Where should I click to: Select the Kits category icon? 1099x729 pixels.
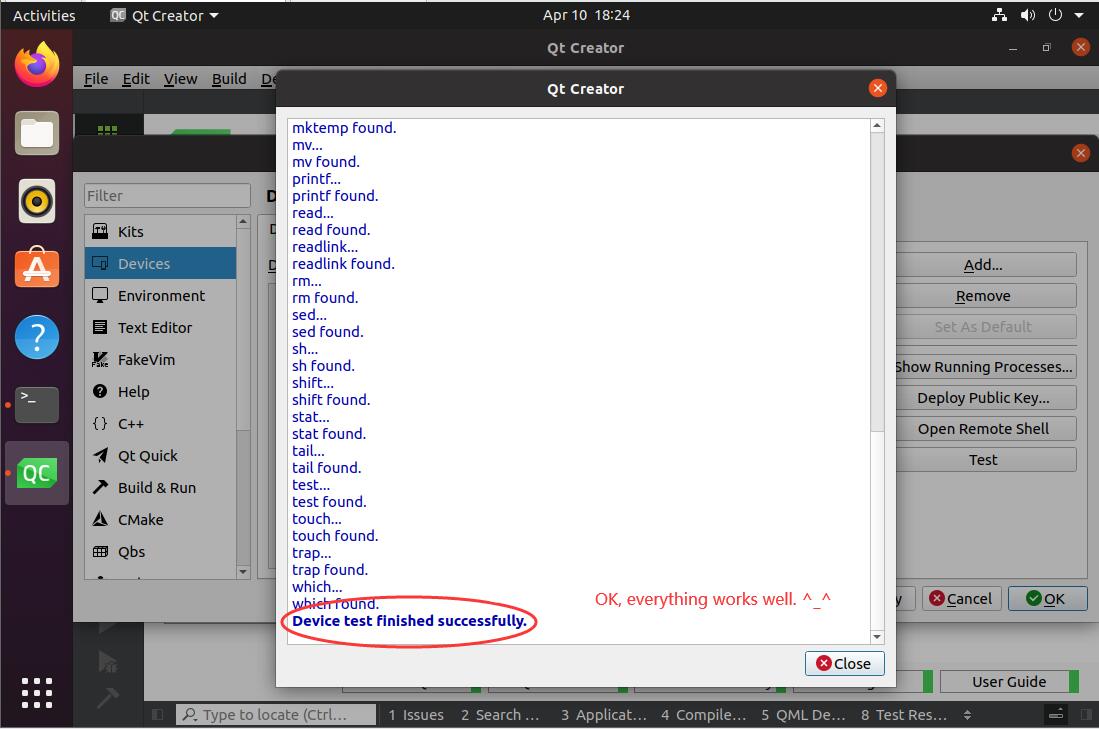(100, 231)
